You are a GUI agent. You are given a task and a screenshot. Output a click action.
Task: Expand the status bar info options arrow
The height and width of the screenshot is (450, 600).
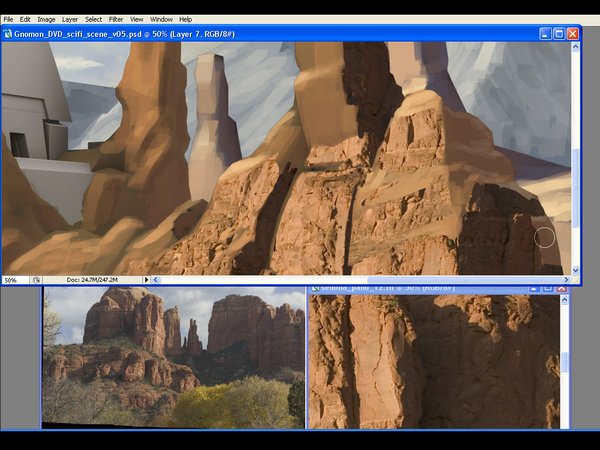coord(146,280)
